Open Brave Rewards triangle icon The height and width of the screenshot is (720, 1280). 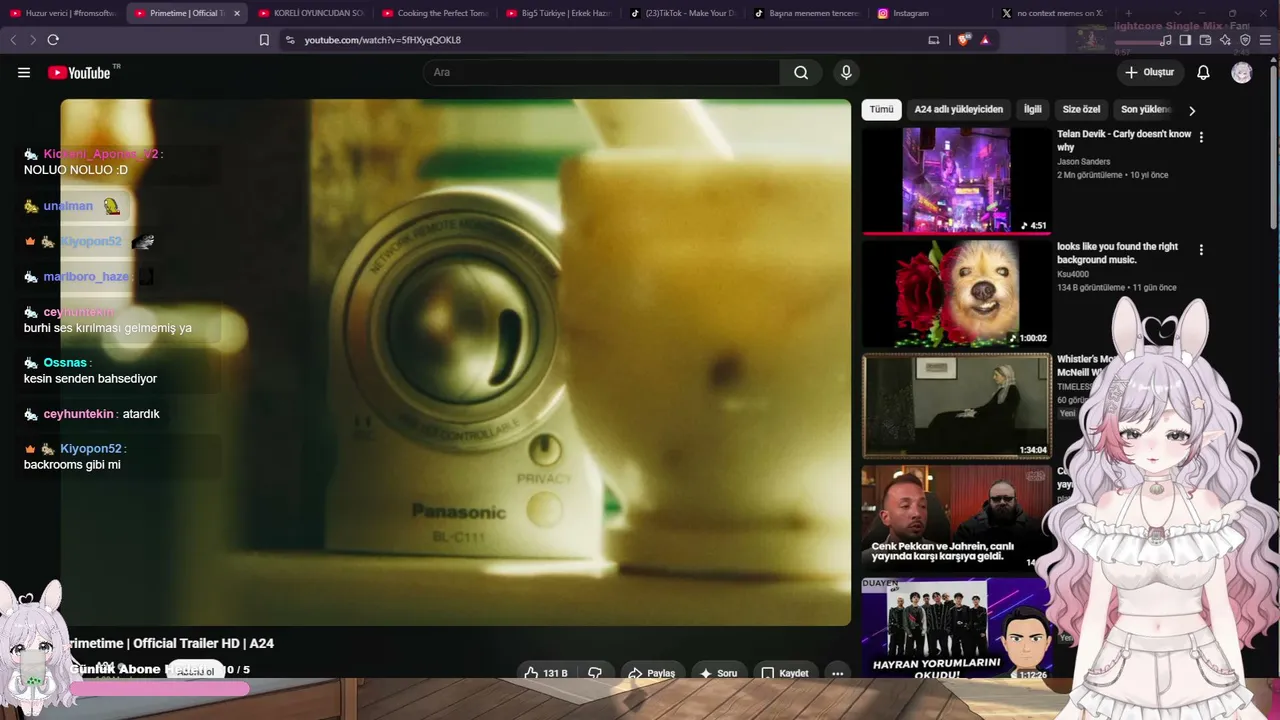(985, 40)
